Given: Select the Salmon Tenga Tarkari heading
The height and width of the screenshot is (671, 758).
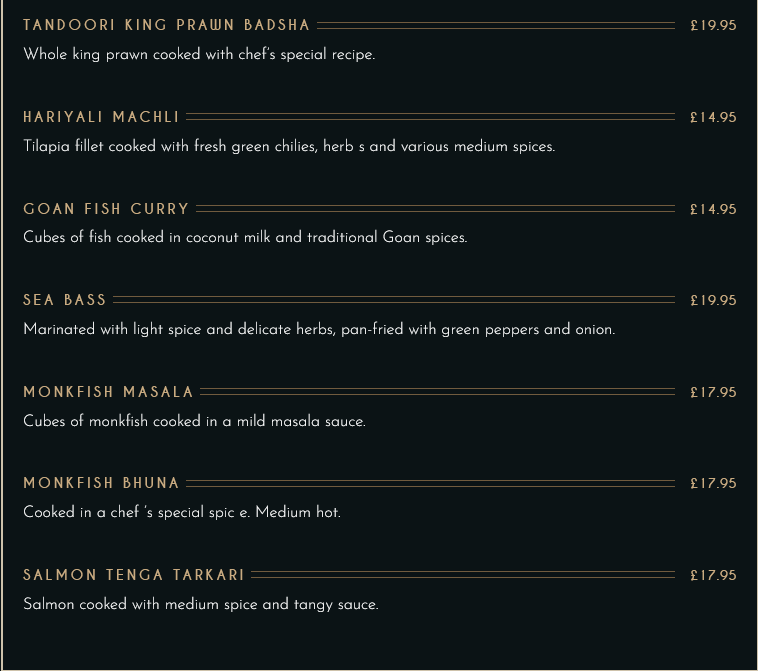Looking at the screenshot, I should 134,575.
